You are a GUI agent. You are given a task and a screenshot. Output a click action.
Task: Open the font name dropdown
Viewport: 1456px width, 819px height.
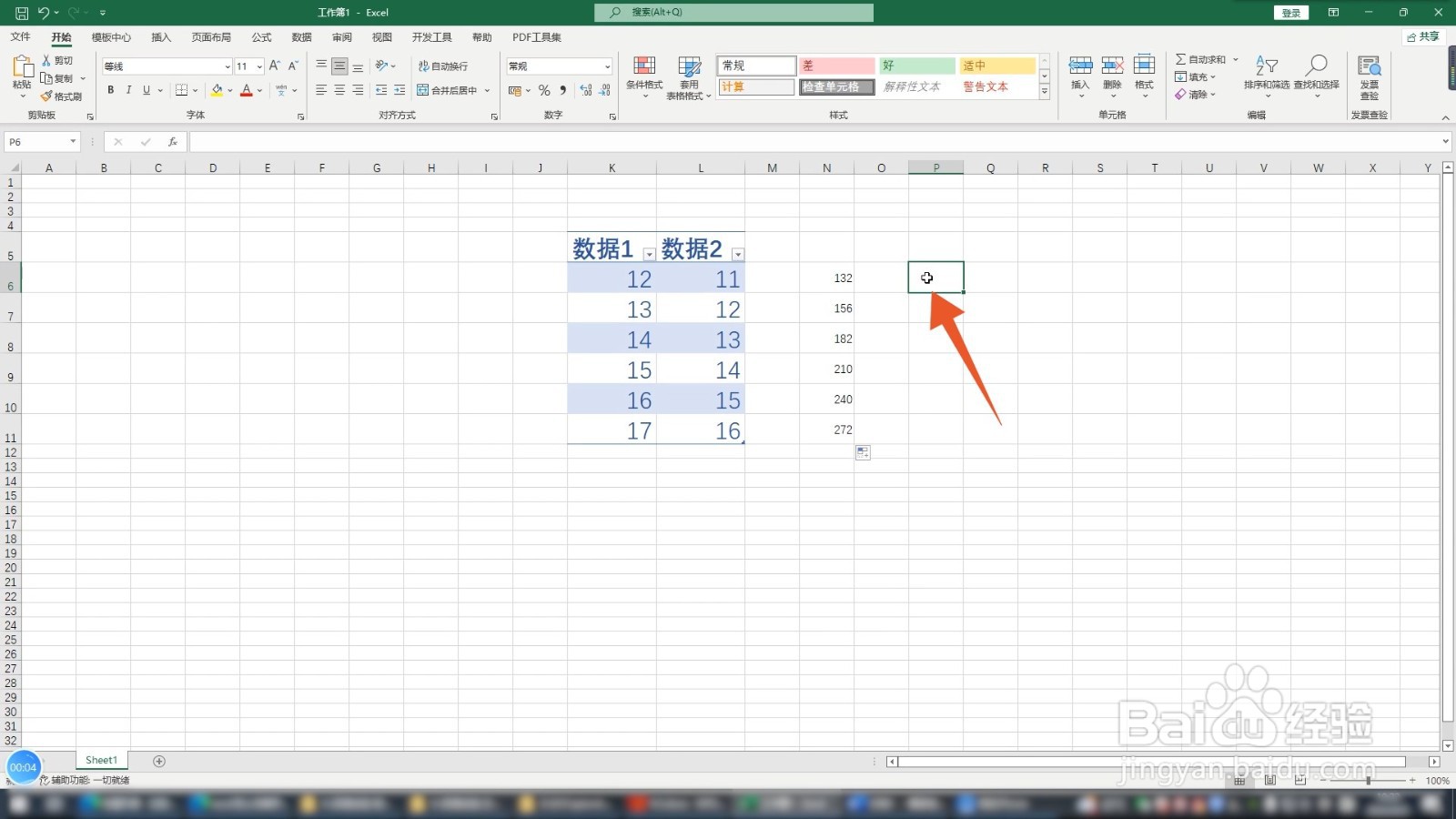227,66
